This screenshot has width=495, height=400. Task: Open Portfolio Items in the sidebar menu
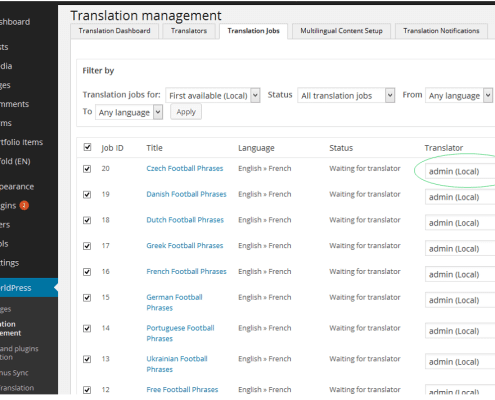pyautogui.click(x=21, y=142)
